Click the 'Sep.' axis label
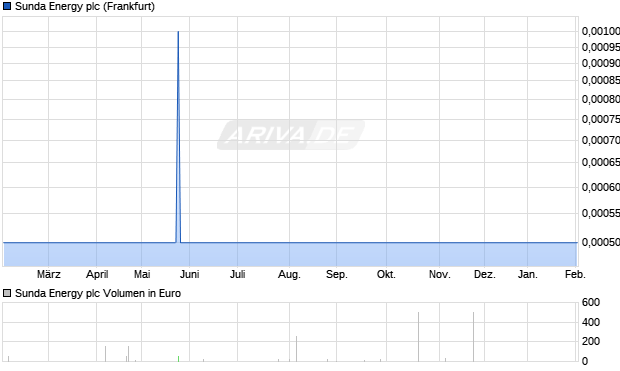 (337, 274)
